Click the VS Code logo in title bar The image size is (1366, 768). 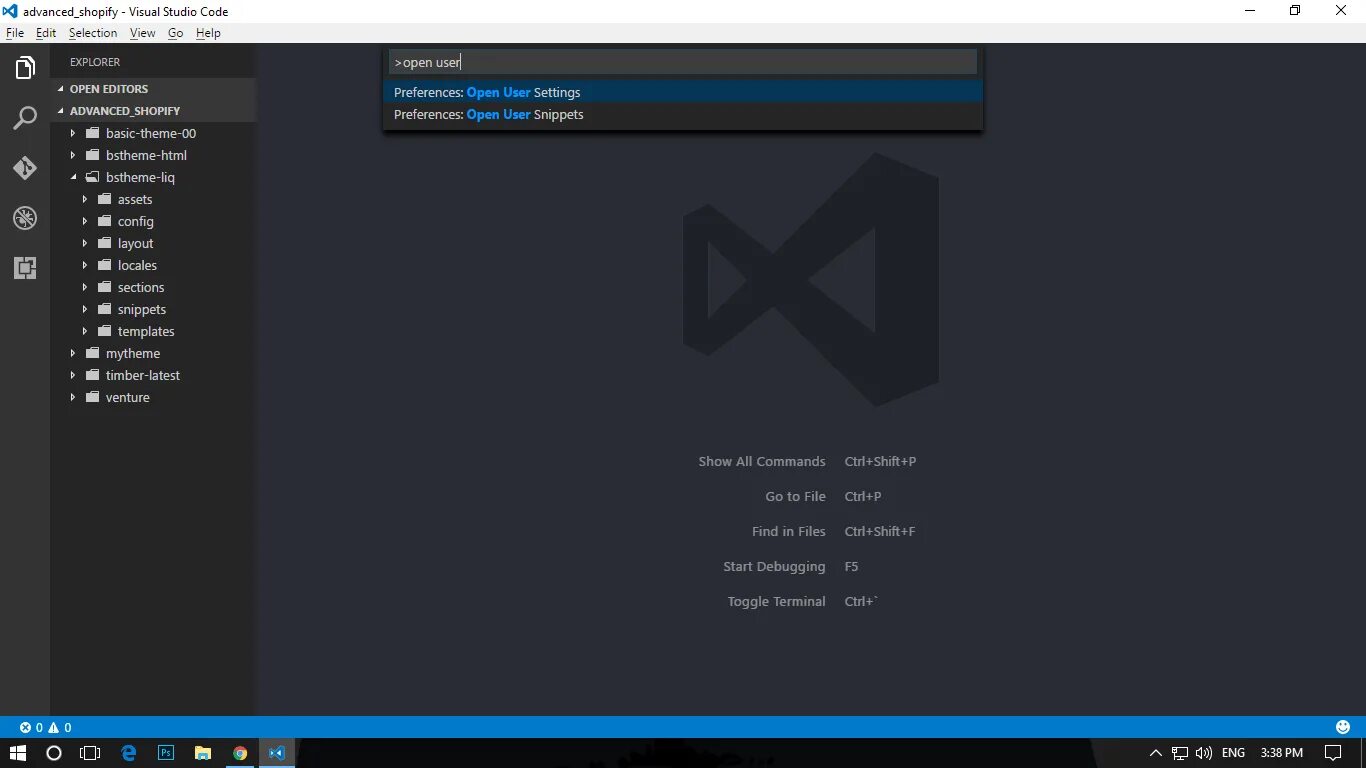10,11
